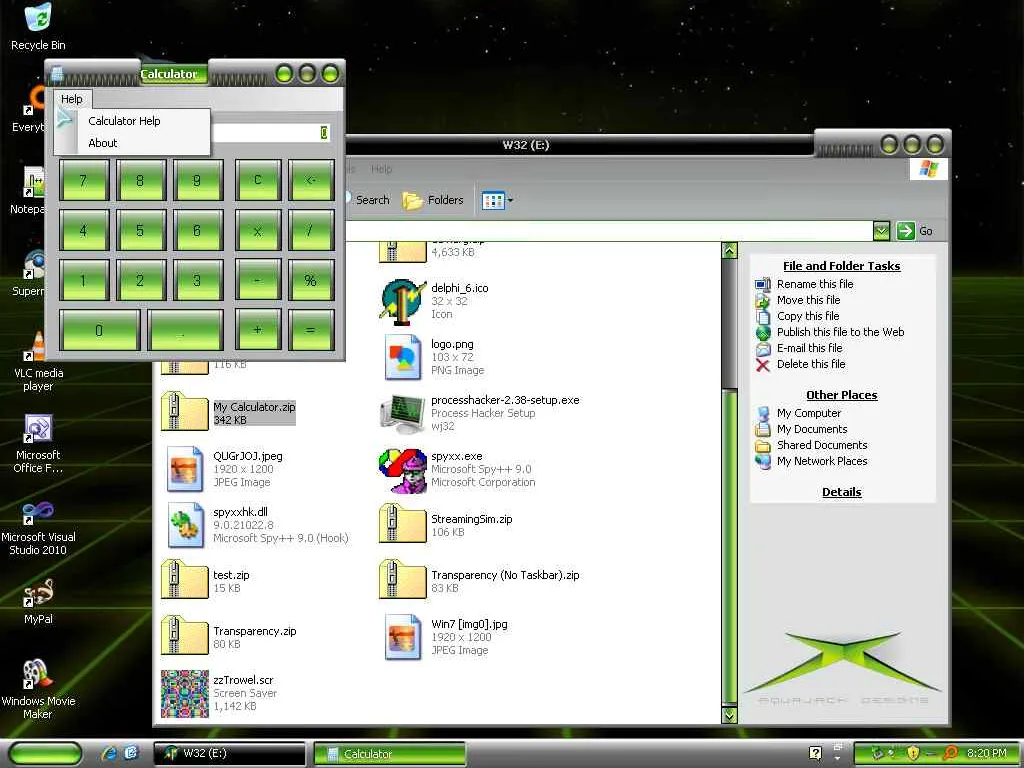Image resolution: width=1024 pixels, height=768 pixels.
Task: Click Copy this file link
Action: 807,316
